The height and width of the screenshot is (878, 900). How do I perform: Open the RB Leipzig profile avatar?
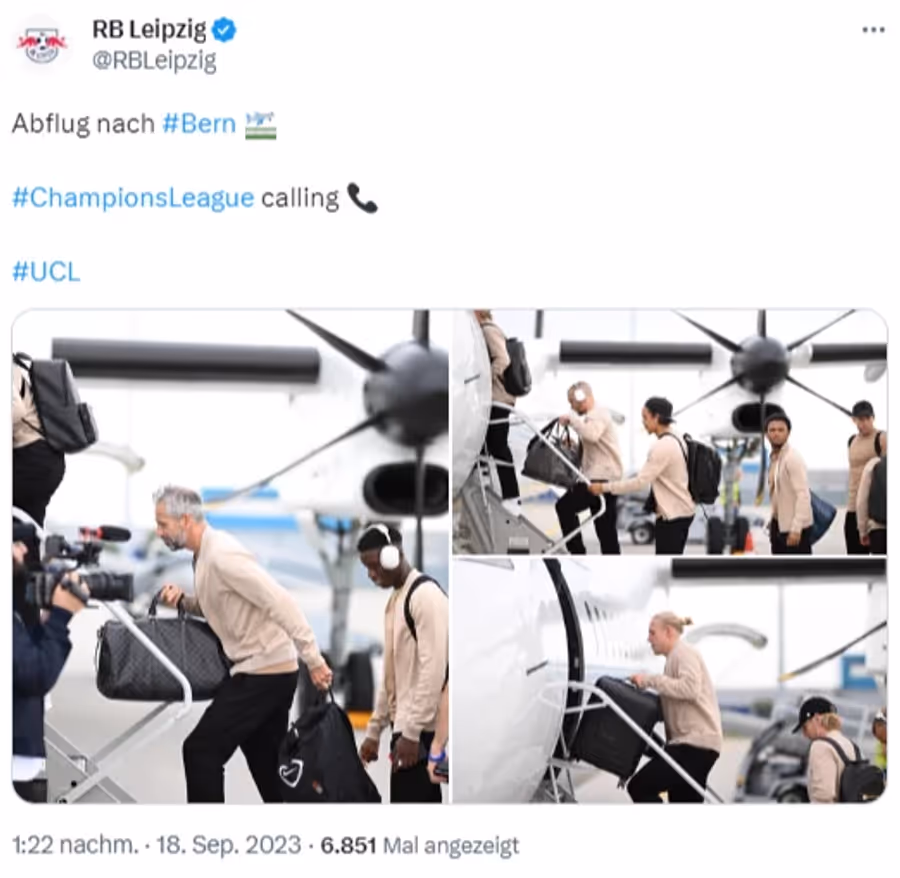[x=42, y=45]
